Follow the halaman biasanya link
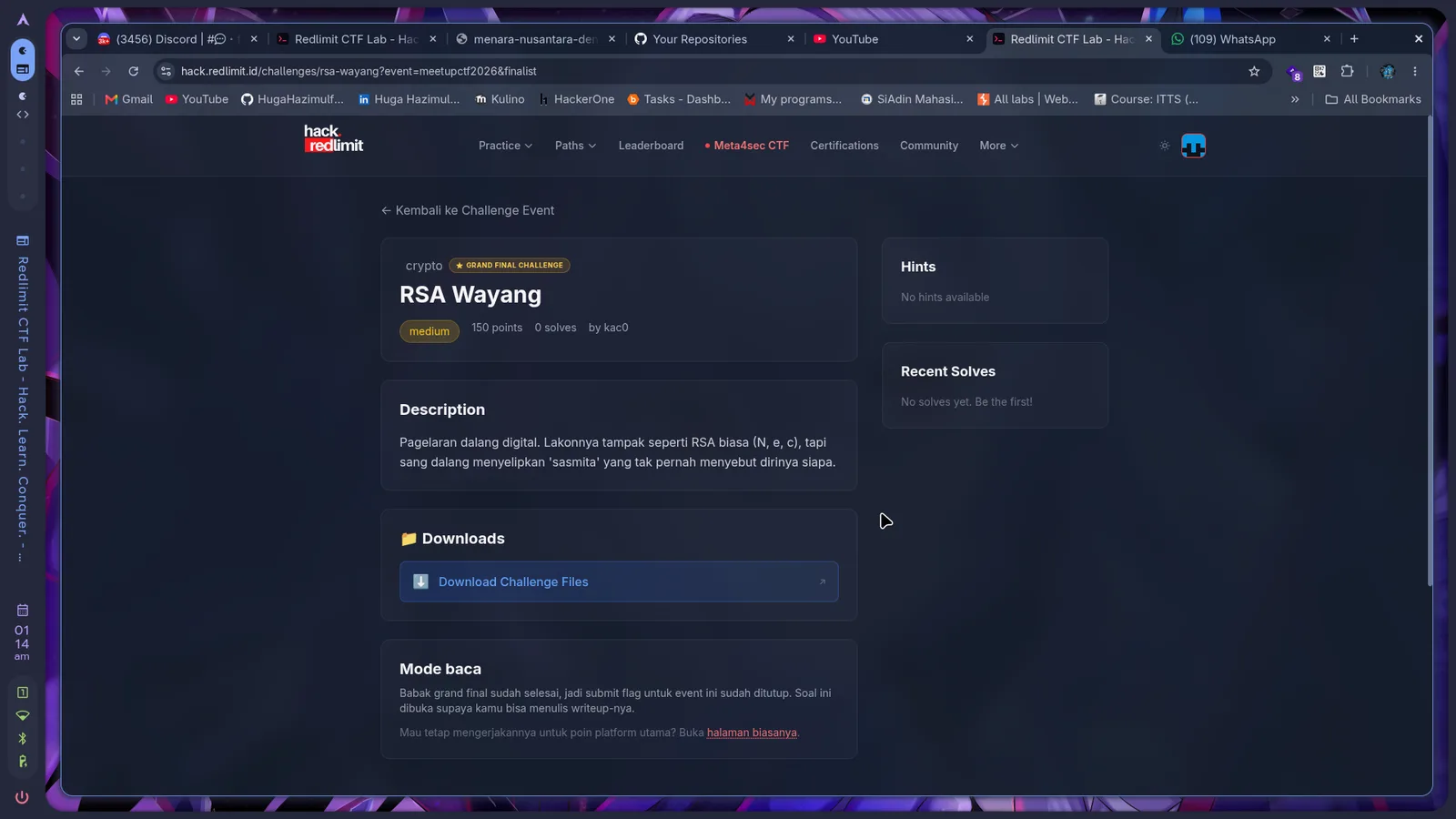This screenshot has width=1456, height=819. click(x=752, y=733)
